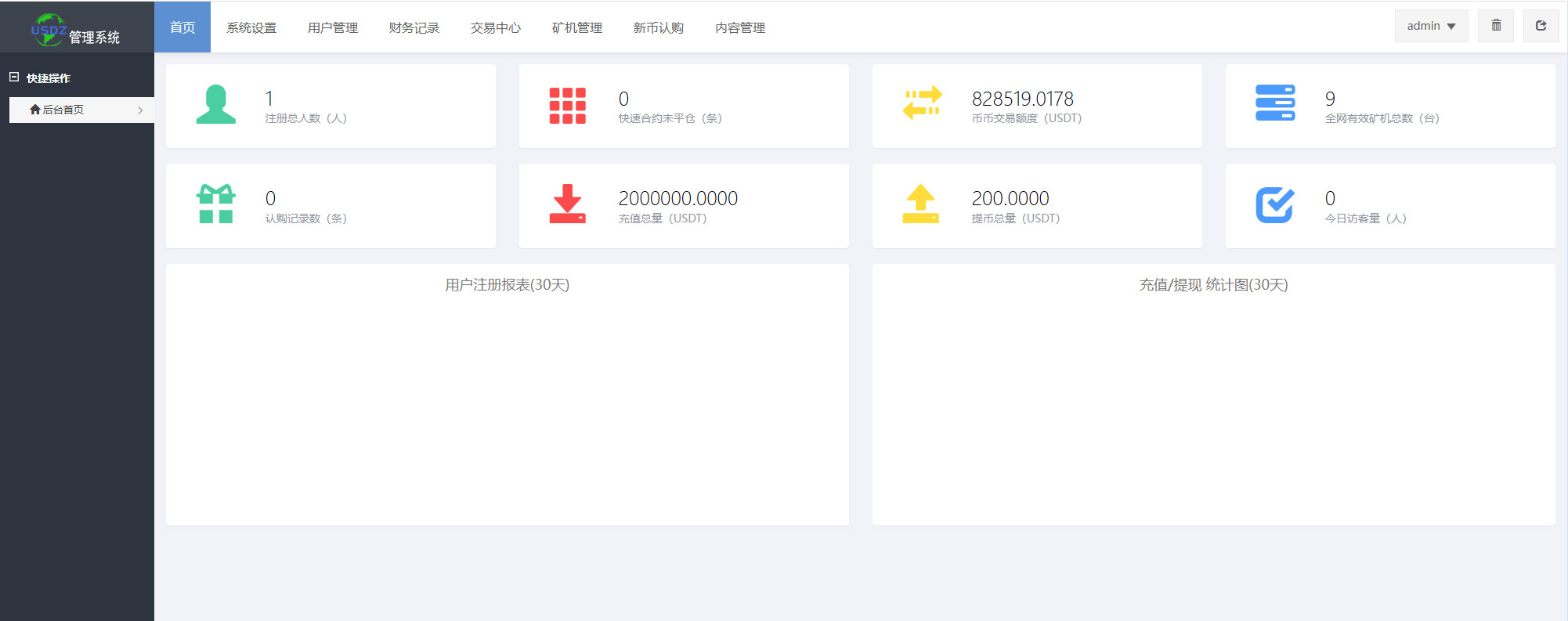Open the 用户管理 menu
The width and height of the screenshot is (1568, 621).
tap(333, 27)
